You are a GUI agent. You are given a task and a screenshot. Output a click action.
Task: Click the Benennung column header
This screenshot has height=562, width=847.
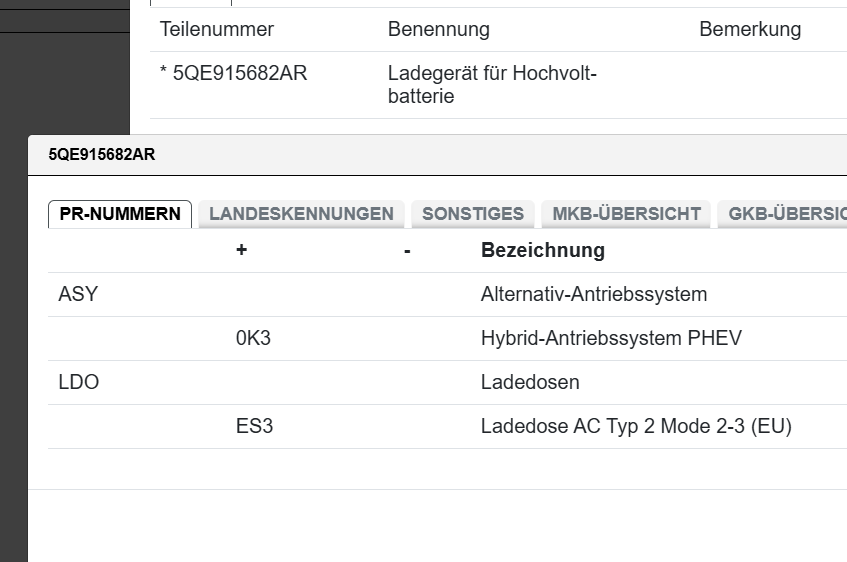pyautogui.click(x=439, y=30)
